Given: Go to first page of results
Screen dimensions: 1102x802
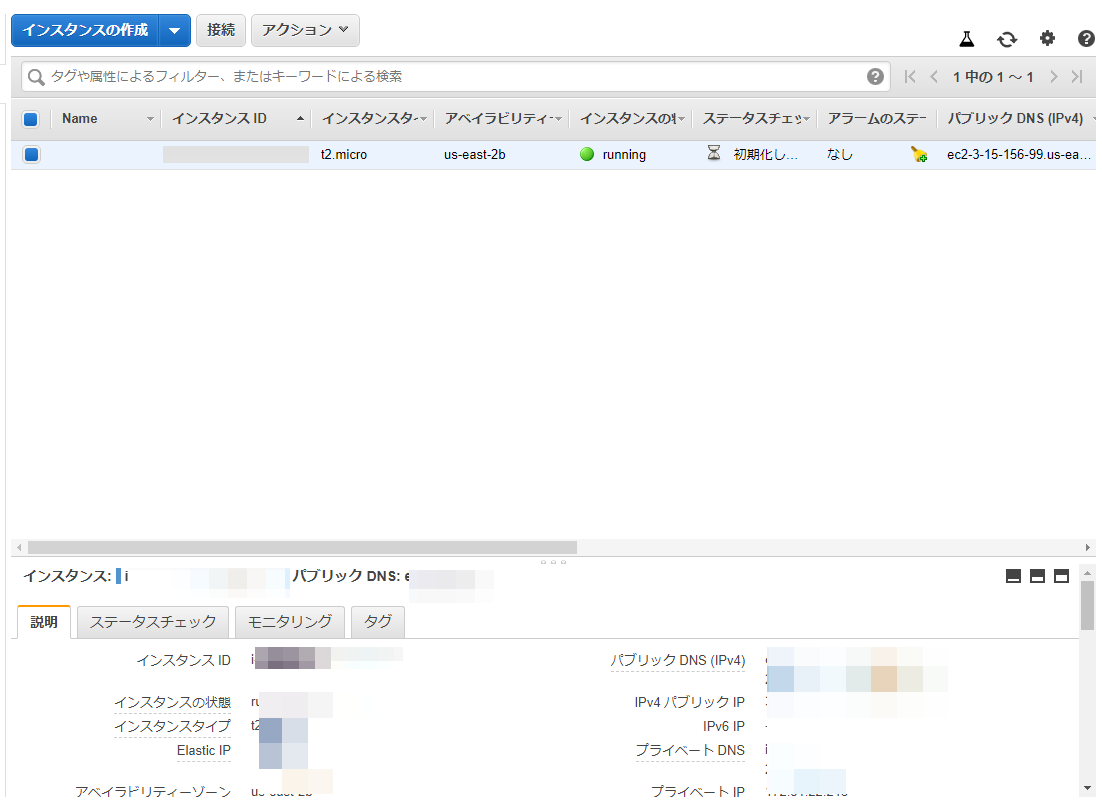Looking at the screenshot, I should click(x=910, y=77).
